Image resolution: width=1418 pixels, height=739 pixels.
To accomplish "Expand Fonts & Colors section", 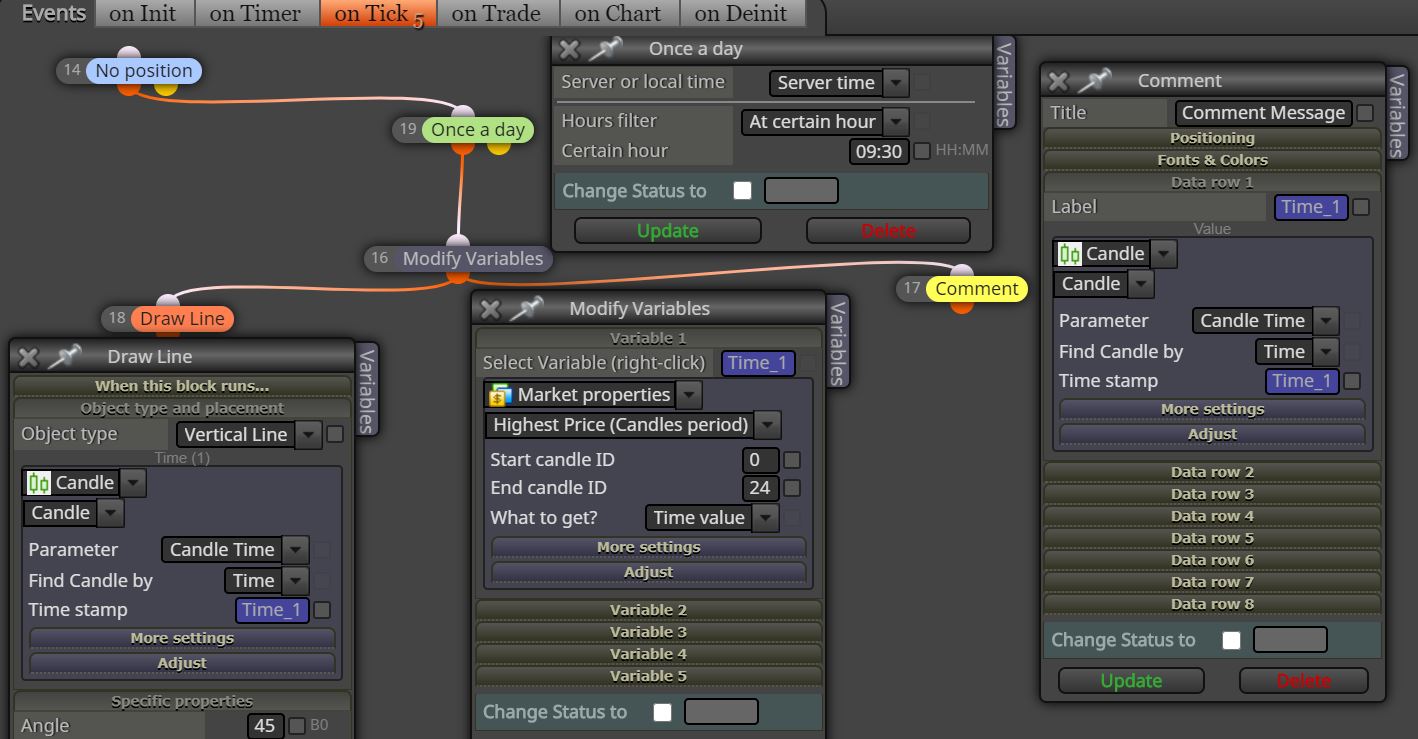I will (1212, 160).
